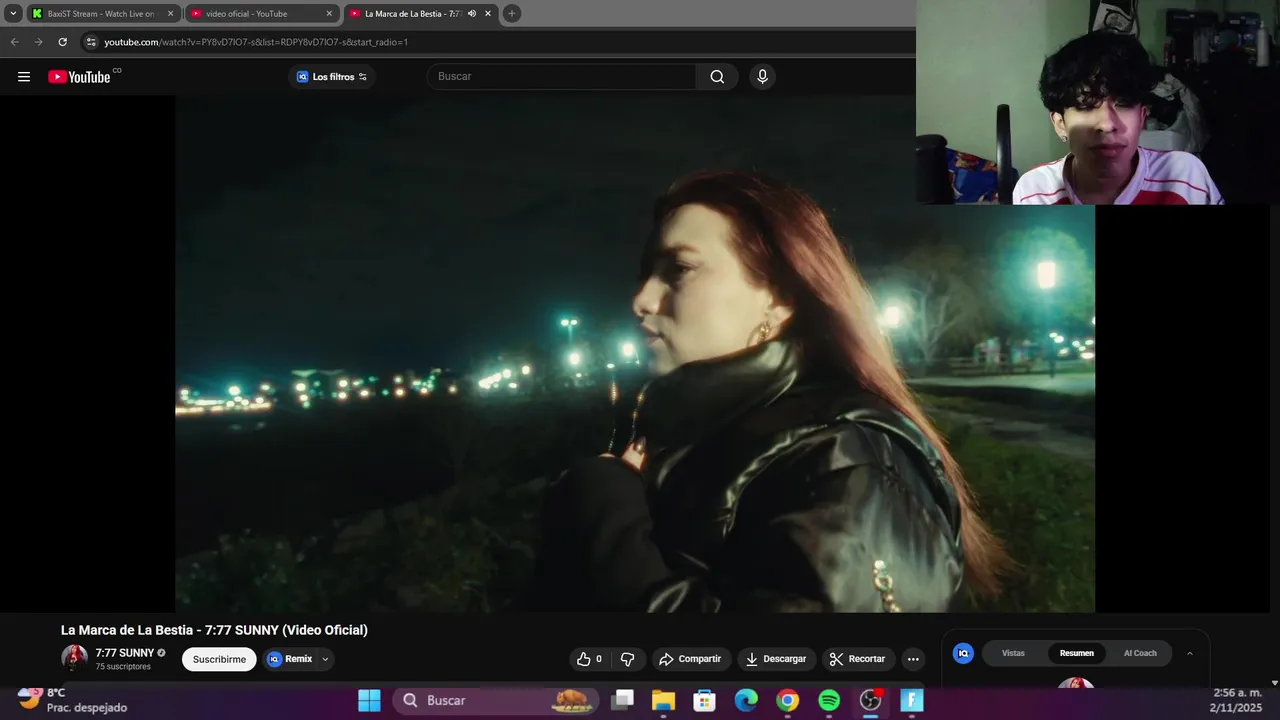The height and width of the screenshot is (720, 1280).
Task: Reload the page with refresh icon
Action: point(62,42)
